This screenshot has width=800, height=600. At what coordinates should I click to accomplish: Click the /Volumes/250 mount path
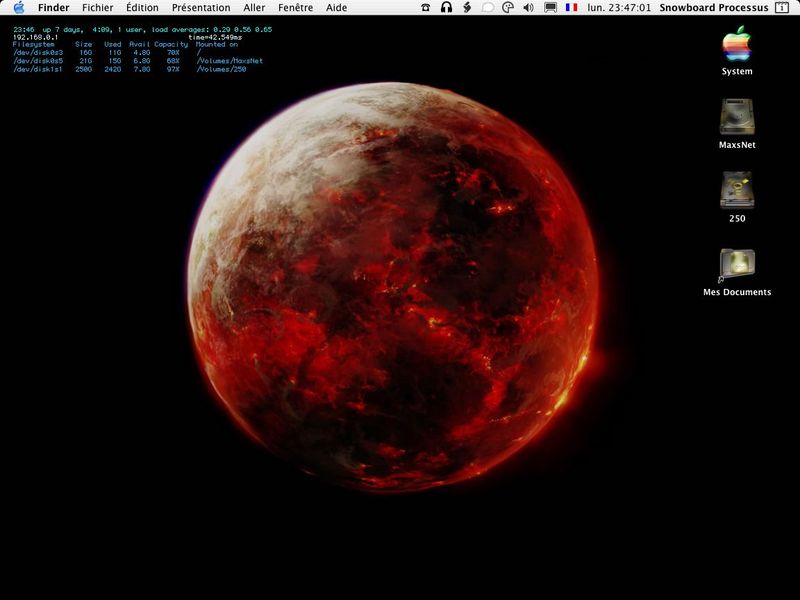coord(221,69)
